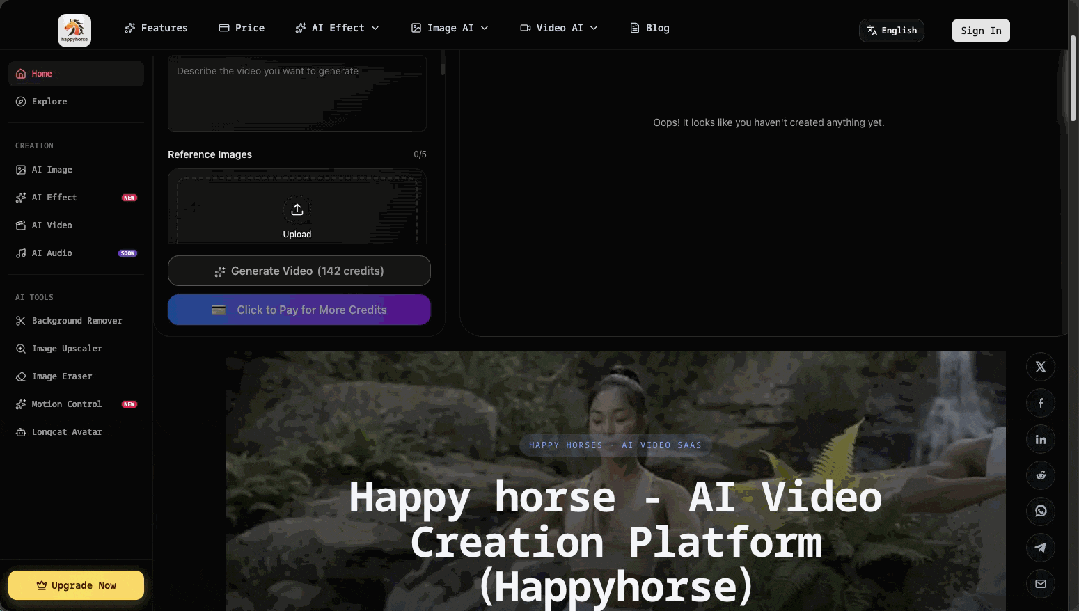1079x611 pixels.
Task: Click the Happyhorse logo
Action: pyautogui.click(x=74, y=30)
